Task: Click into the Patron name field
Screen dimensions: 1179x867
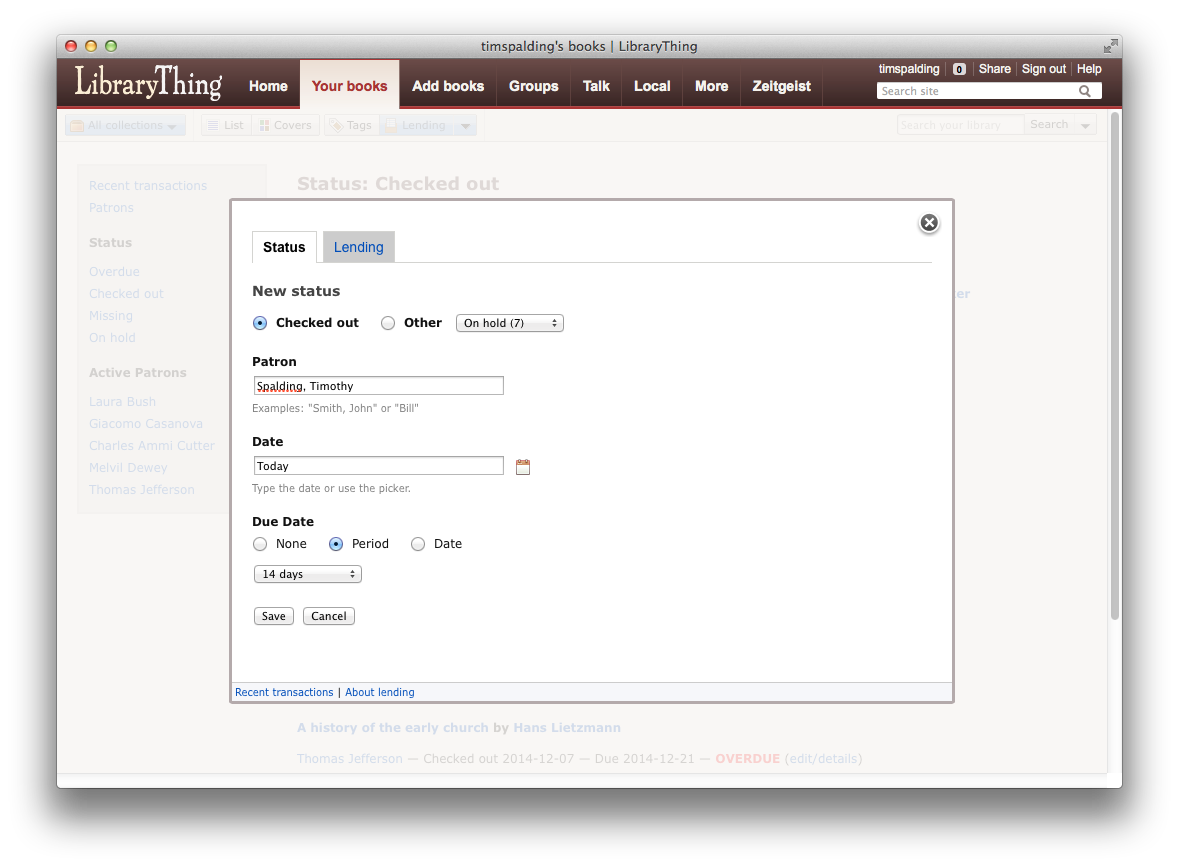Action: [378, 386]
